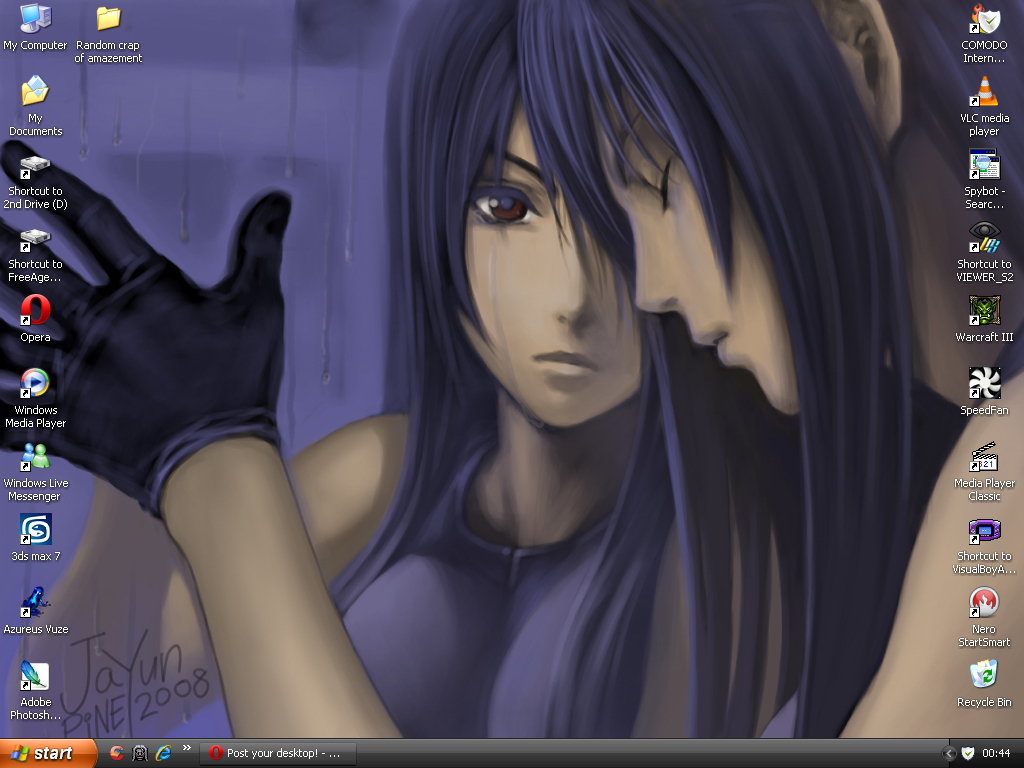Switch to 'Post your desktop!' Opera taskbar button
The height and width of the screenshot is (768, 1024).
(278, 753)
